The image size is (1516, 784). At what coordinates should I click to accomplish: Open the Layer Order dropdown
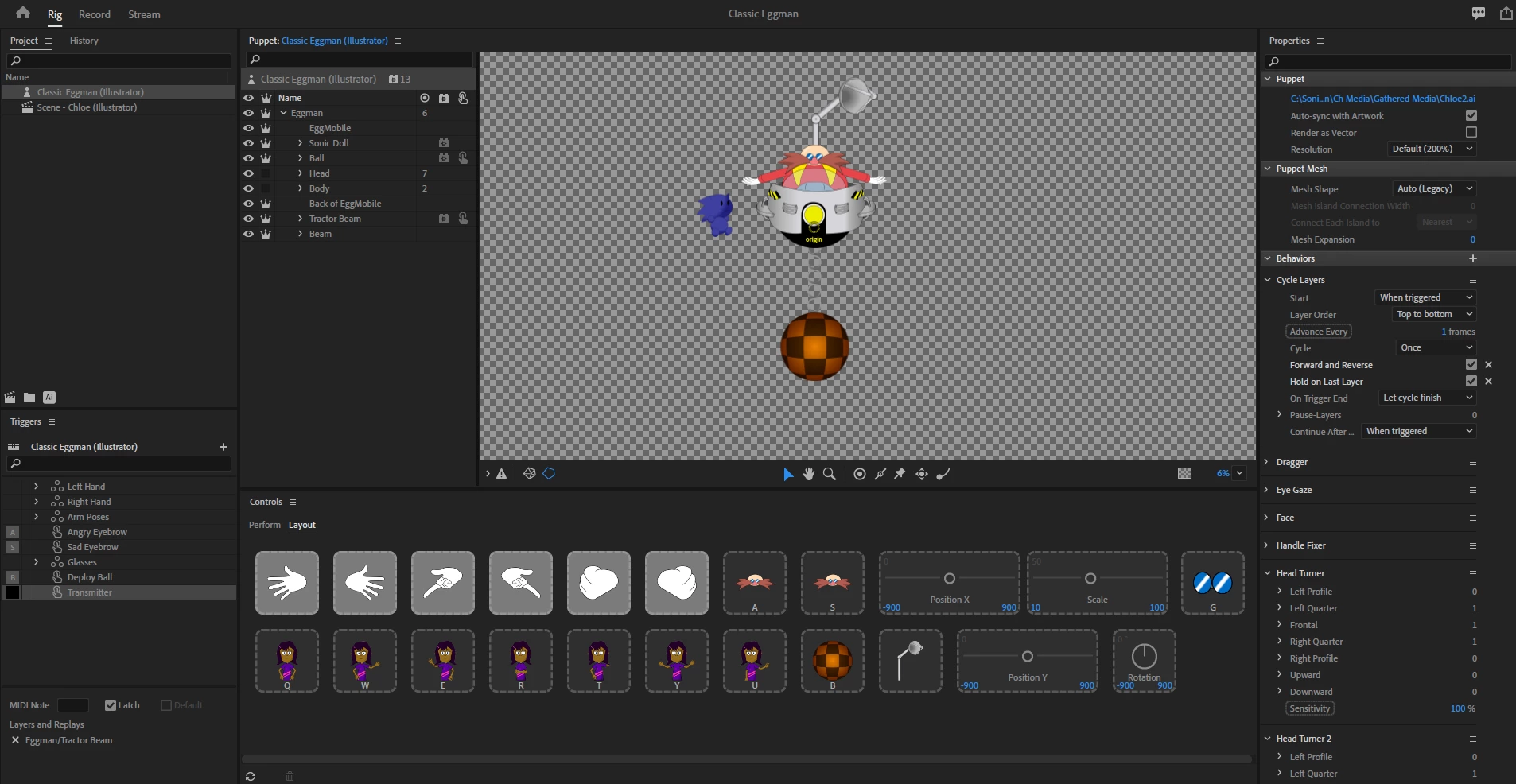pos(1435,314)
